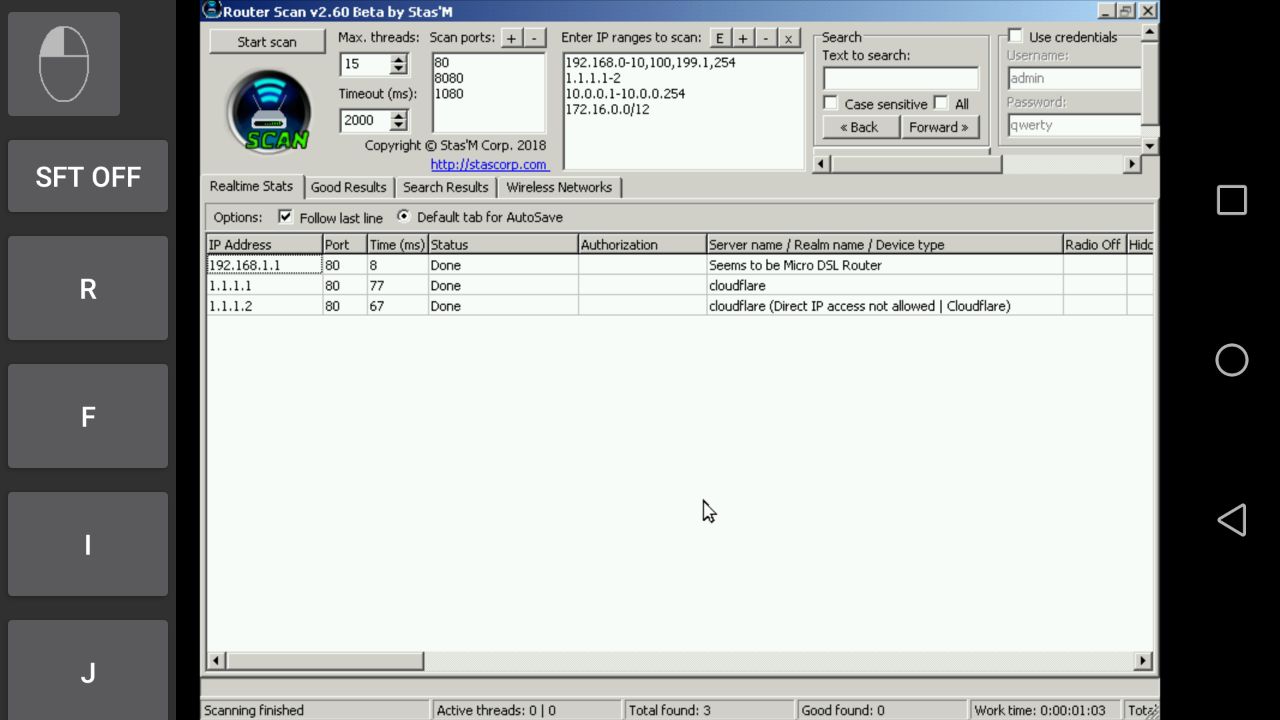1280x720 pixels.
Task: Toggle the All search checkbox
Action: pos(940,103)
